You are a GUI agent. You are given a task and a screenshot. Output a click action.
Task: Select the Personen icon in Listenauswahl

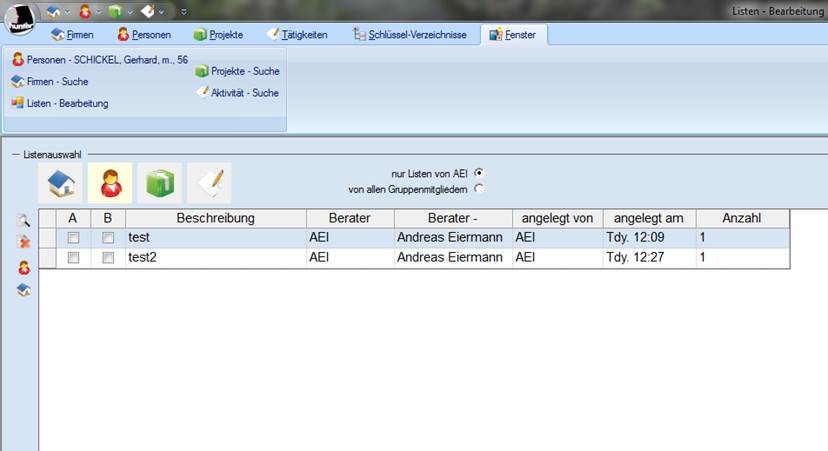click(109, 183)
